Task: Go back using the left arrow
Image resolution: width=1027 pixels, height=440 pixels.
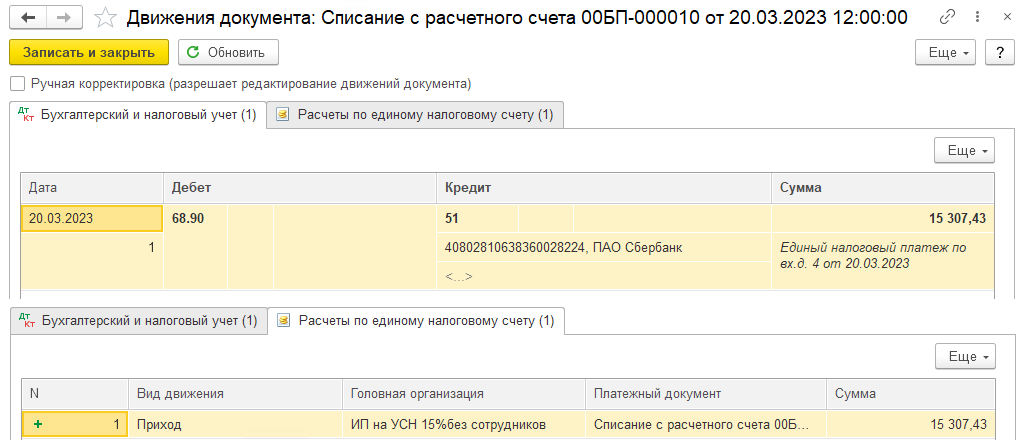Action: (x=27, y=18)
